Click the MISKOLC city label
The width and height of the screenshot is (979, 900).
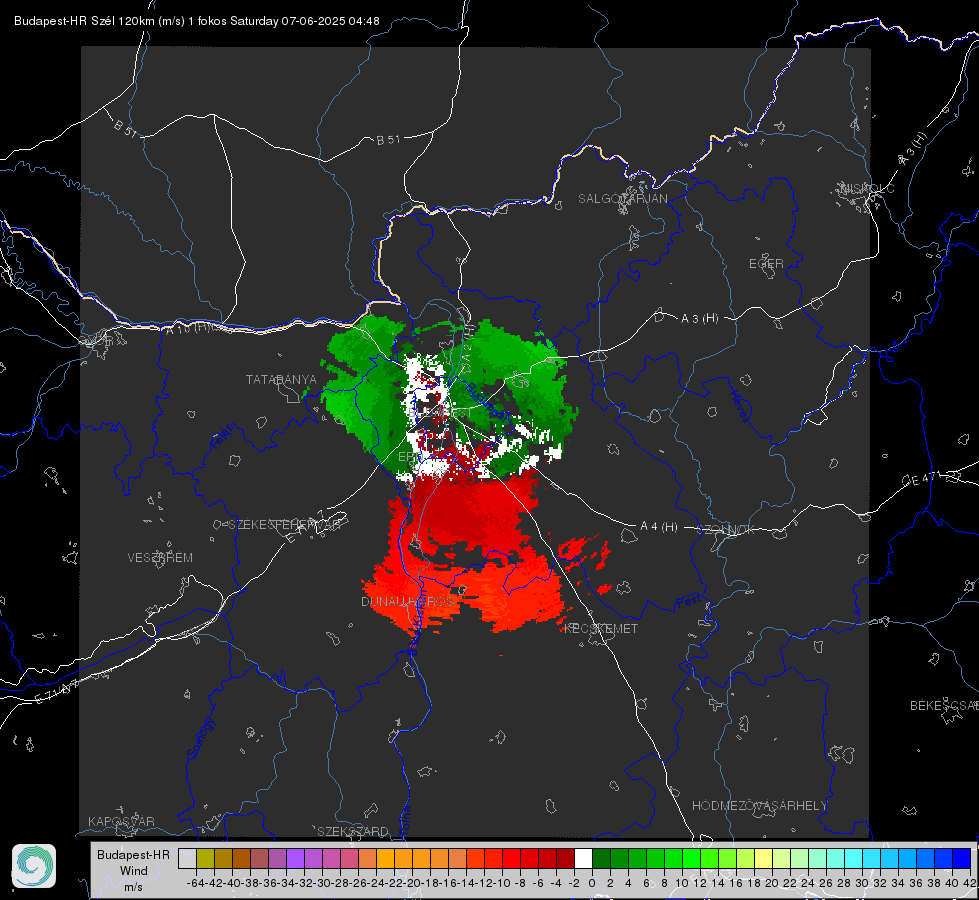coord(867,188)
